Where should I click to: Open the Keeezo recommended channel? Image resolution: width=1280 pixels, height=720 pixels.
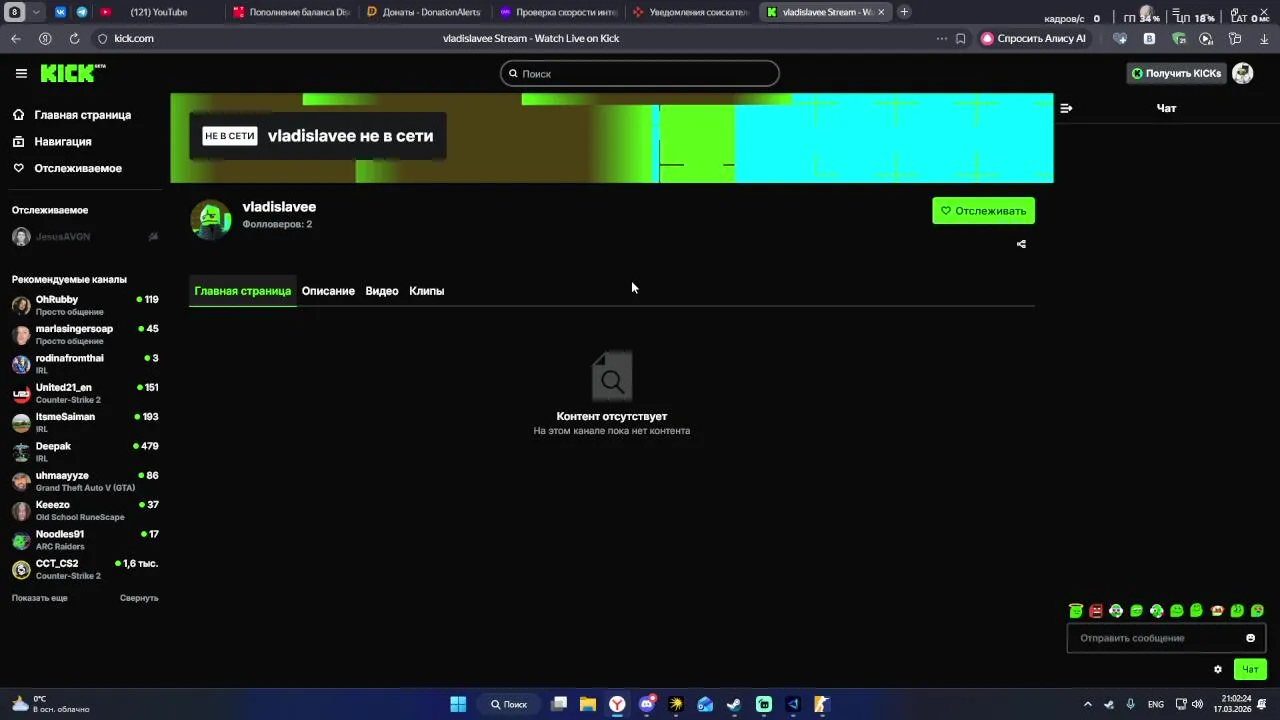pyautogui.click(x=85, y=510)
